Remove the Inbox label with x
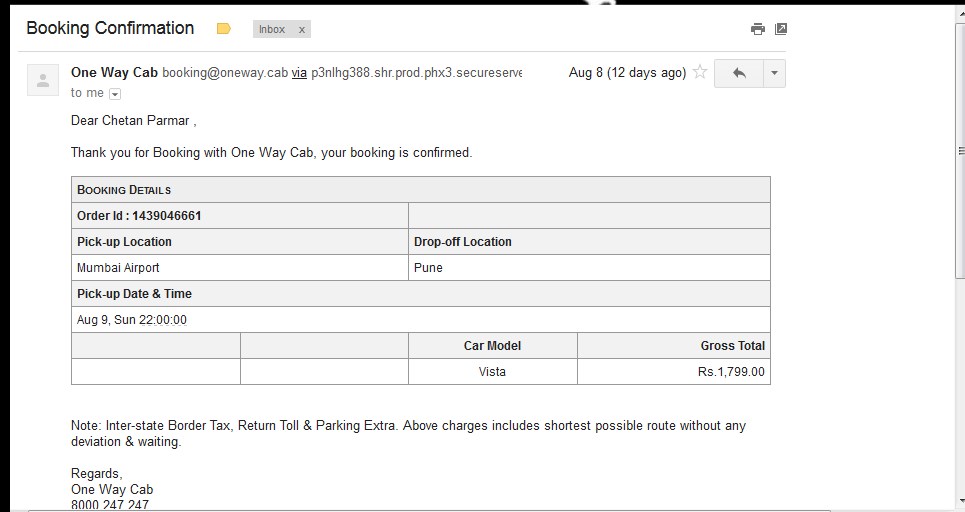The width and height of the screenshot is (965, 512). click(302, 29)
